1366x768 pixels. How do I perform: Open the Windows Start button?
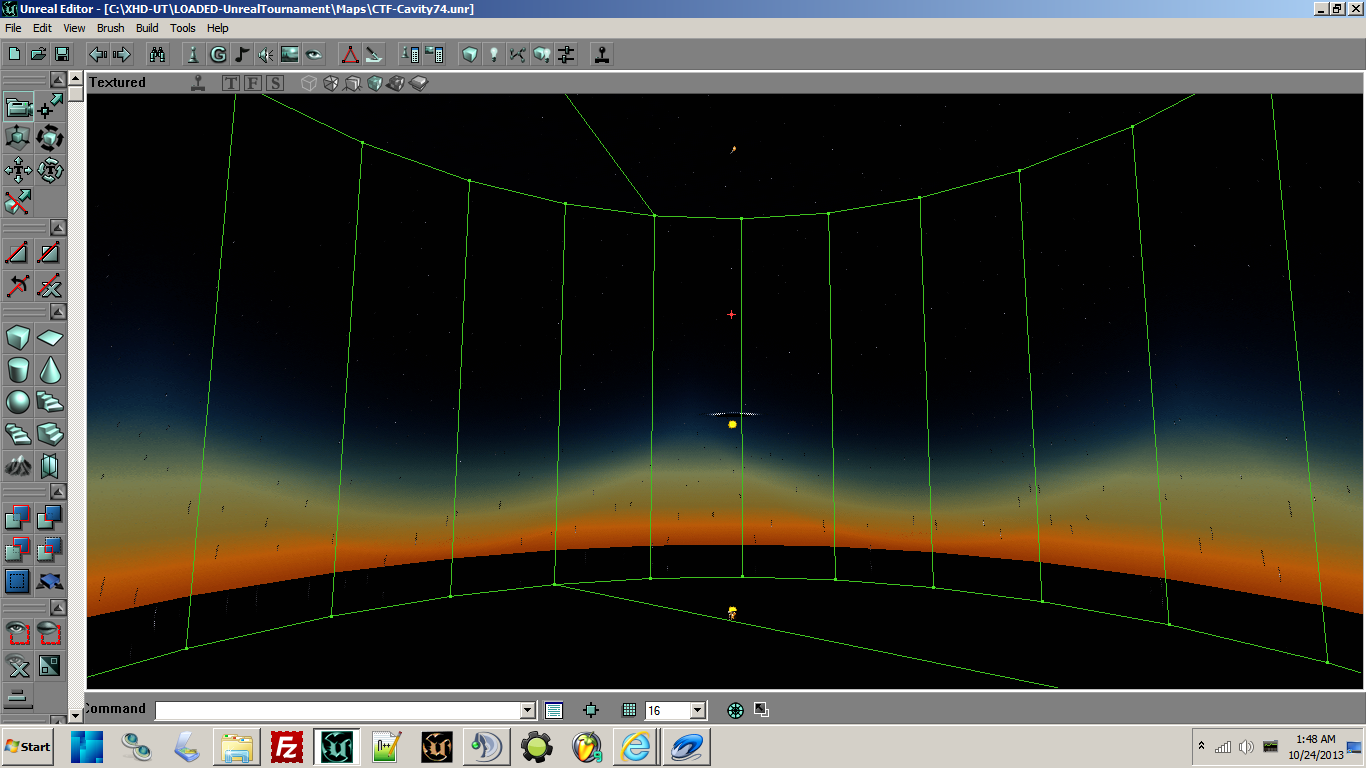(28, 747)
